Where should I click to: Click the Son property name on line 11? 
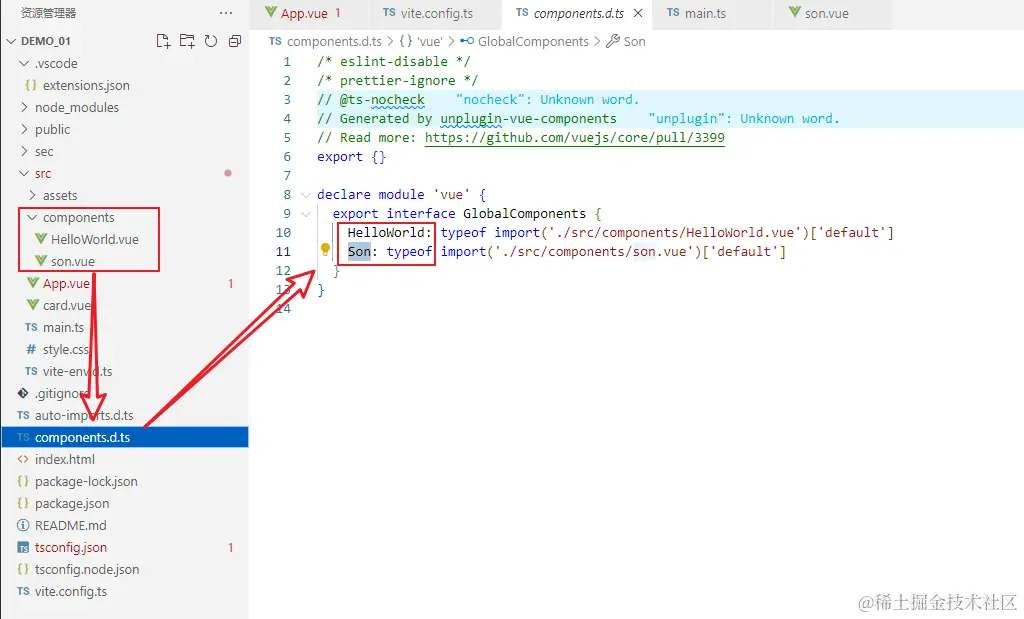coord(359,251)
